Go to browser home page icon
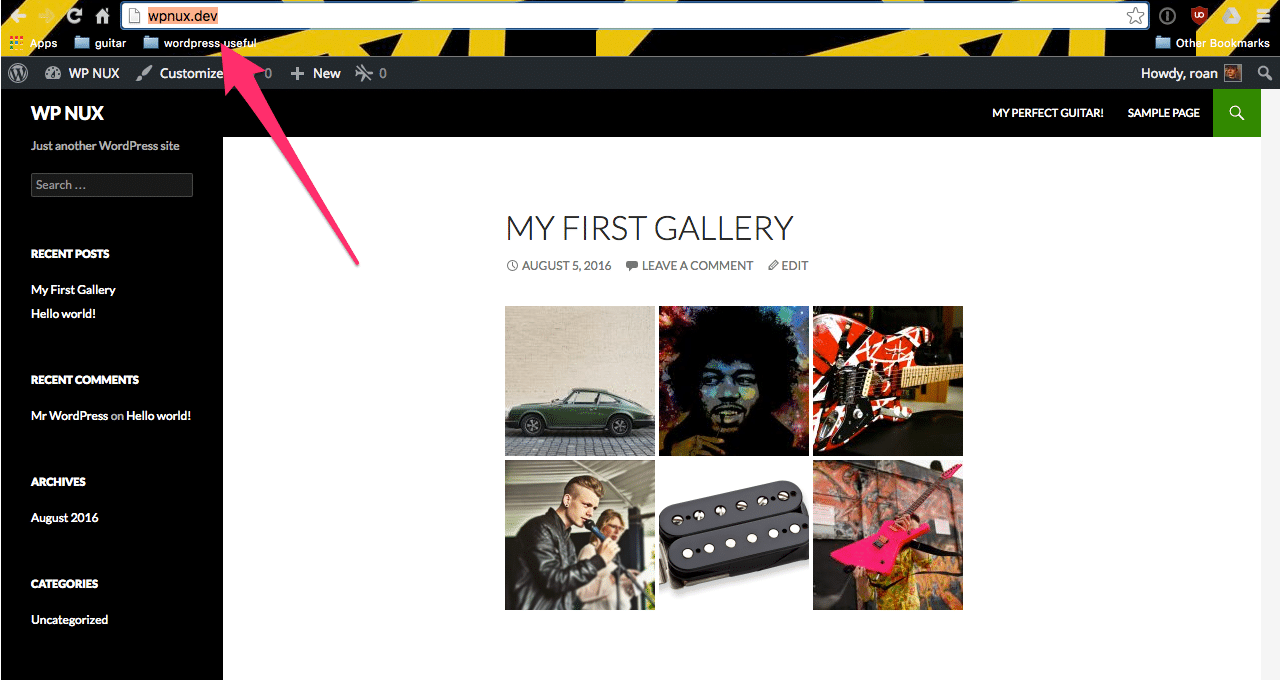Viewport: 1280px width, 680px height. click(x=103, y=16)
